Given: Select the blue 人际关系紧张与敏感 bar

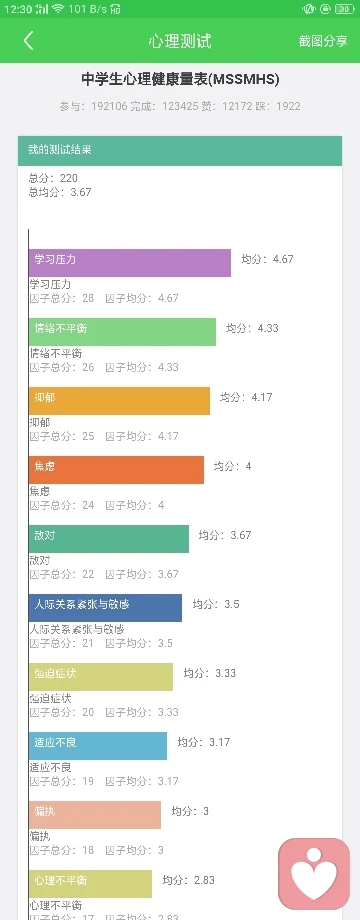Looking at the screenshot, I should pyautogui.click(x=105, y=608).
